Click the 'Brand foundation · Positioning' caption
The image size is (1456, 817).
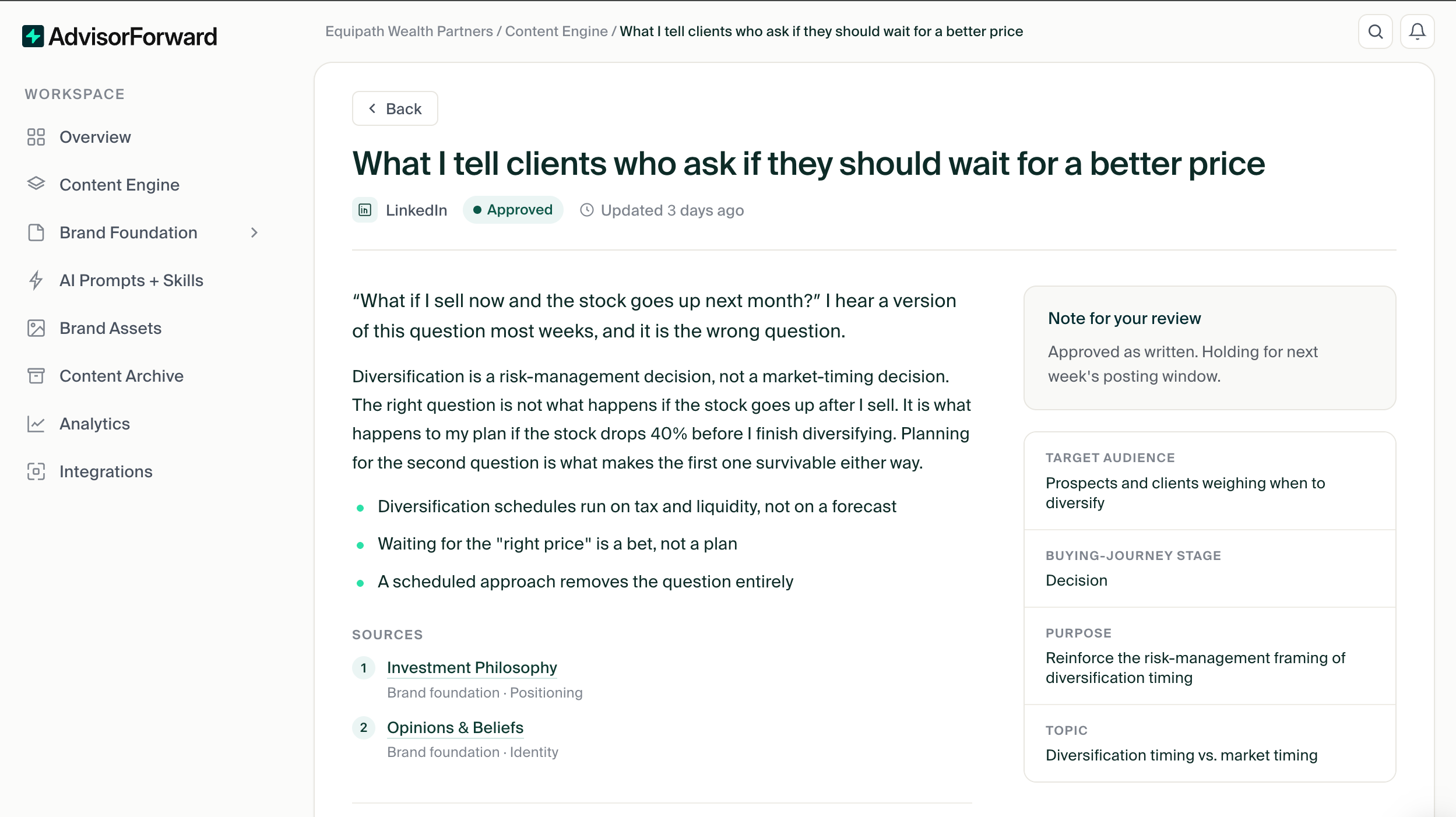(x=485, y=693)
